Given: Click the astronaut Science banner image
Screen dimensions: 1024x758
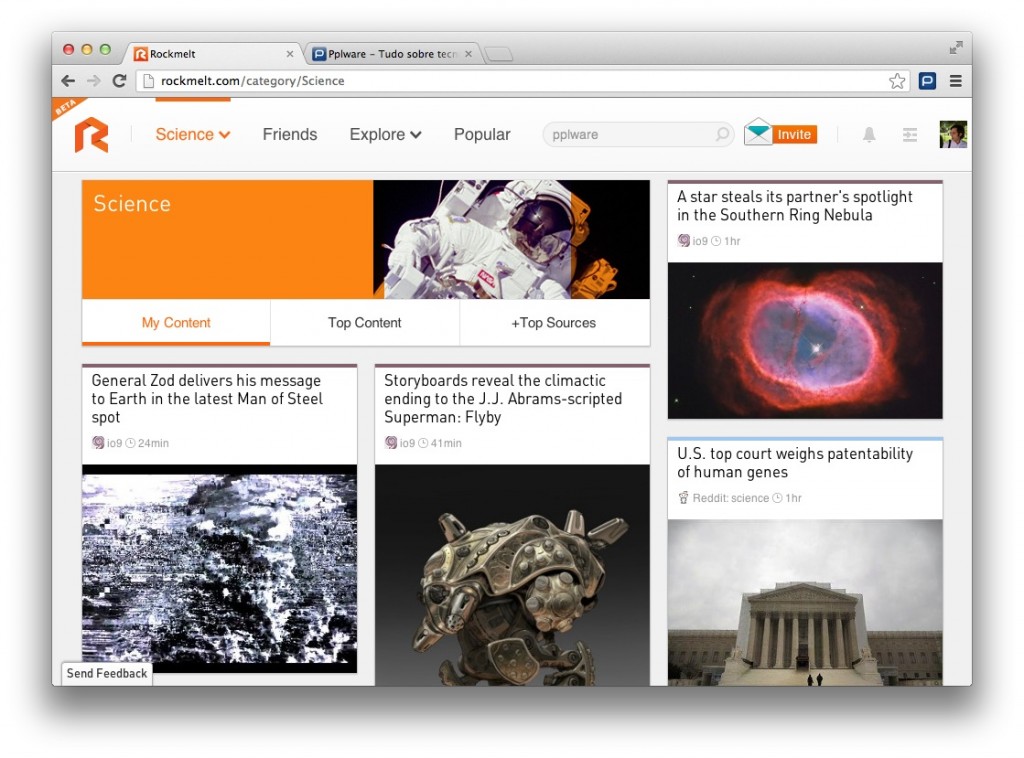Looking at the screenshot, I should [x=511, y=240].
